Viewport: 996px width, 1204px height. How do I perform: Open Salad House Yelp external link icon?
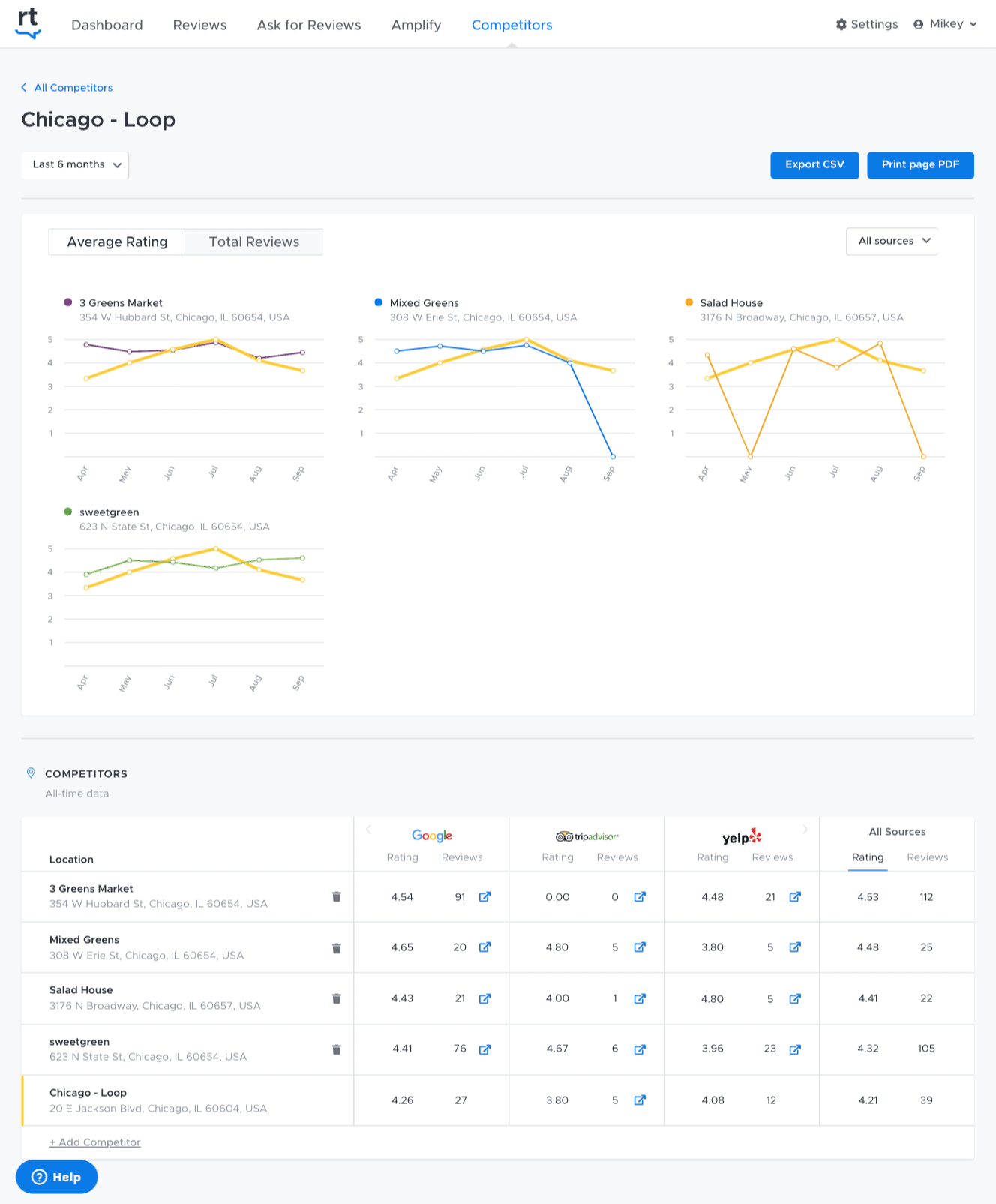tap(795, 998)
